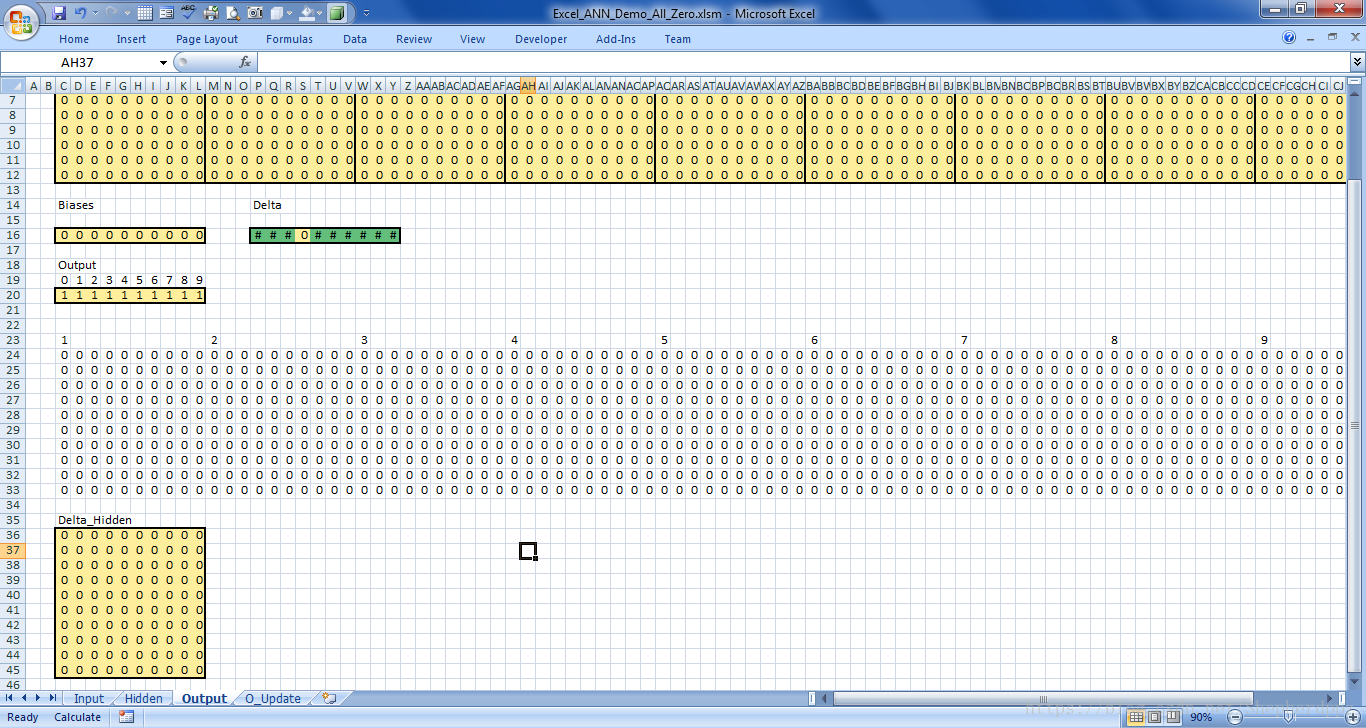Image resolution: width=1366 pixels, height=728 pixels.
Task: Click the Delta label cell
Action: click(x=267, y=205)
